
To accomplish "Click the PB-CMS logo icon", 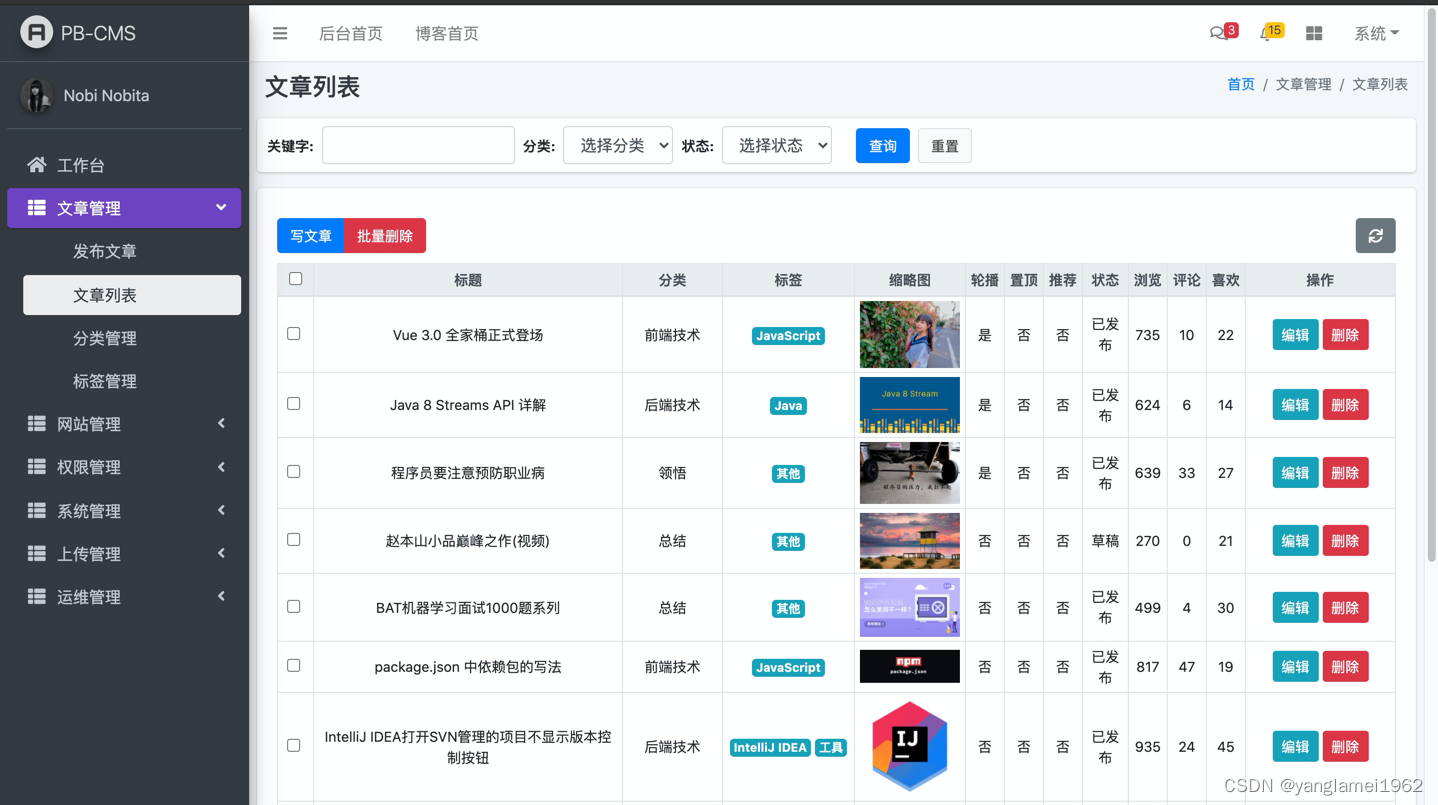I will coord(36,32).
